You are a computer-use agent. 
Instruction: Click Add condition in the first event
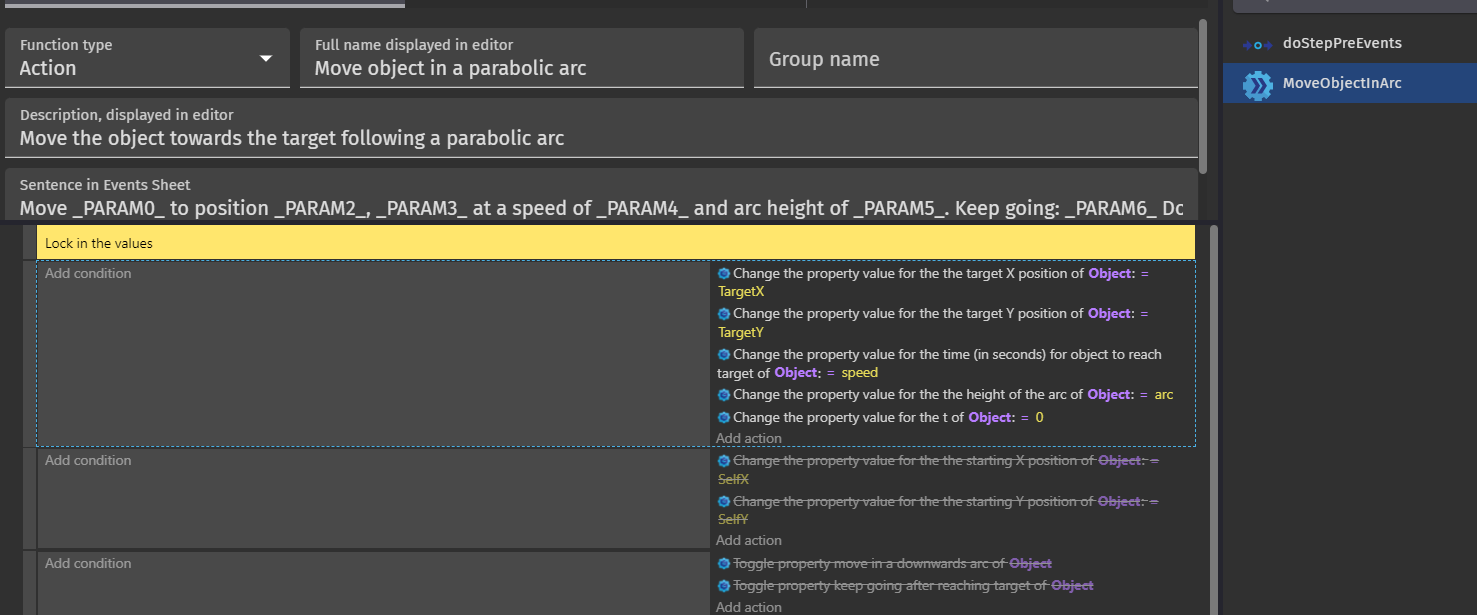88,273
